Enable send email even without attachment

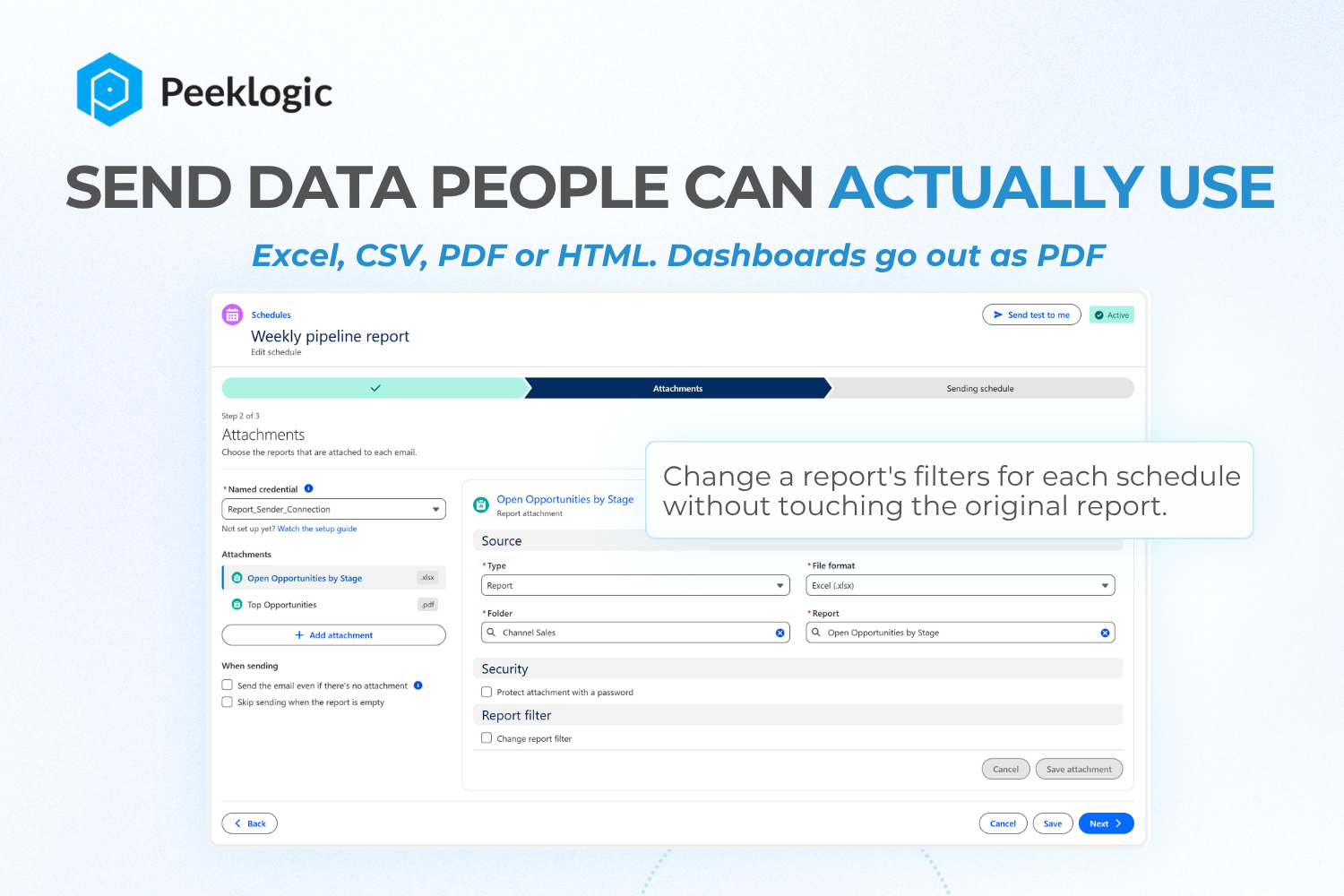[227, 685]
